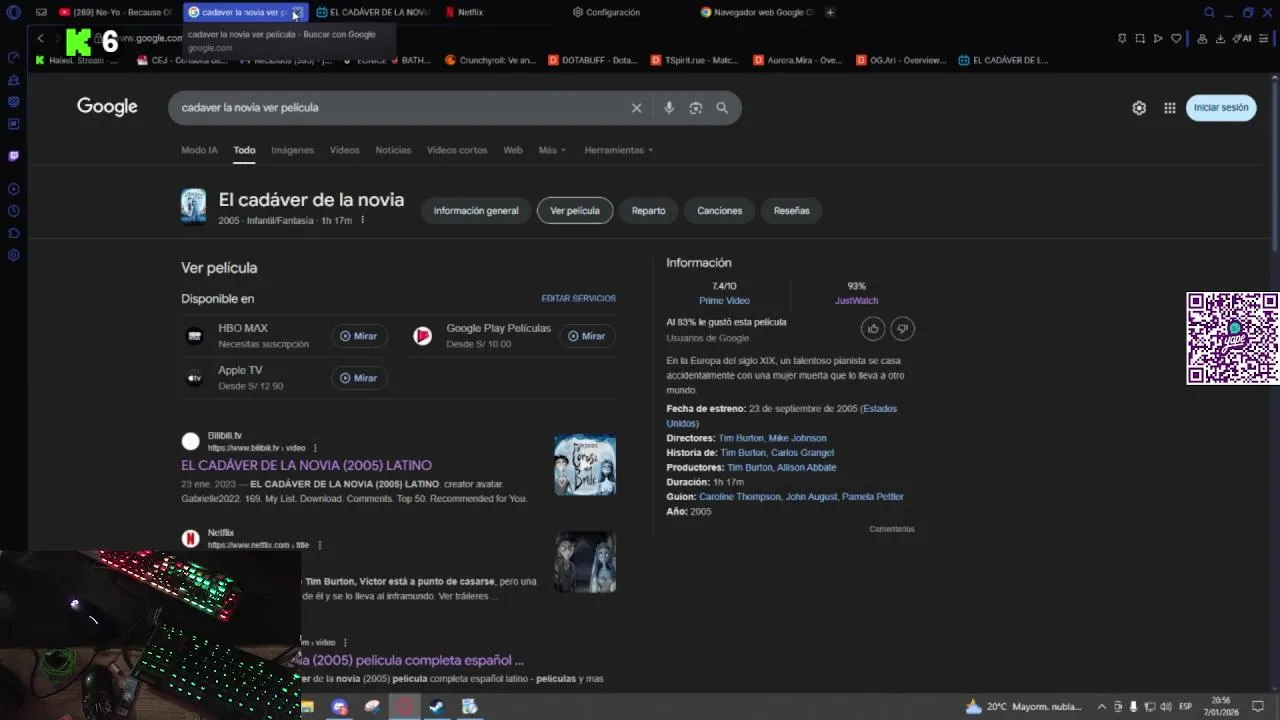
Task: Click Mirar button for Google Play Películas
Action: click(x=587, y=336)
